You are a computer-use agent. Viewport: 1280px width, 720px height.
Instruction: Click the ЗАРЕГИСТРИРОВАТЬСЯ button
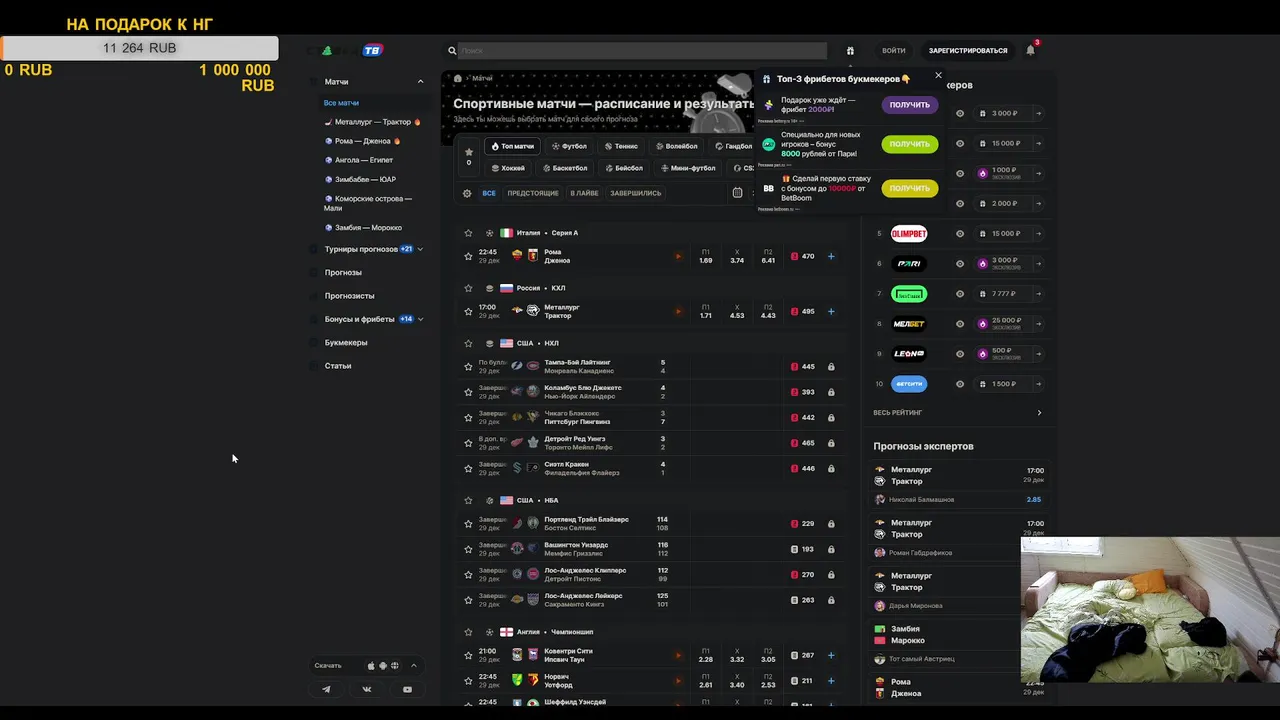[x=968, y=50]
